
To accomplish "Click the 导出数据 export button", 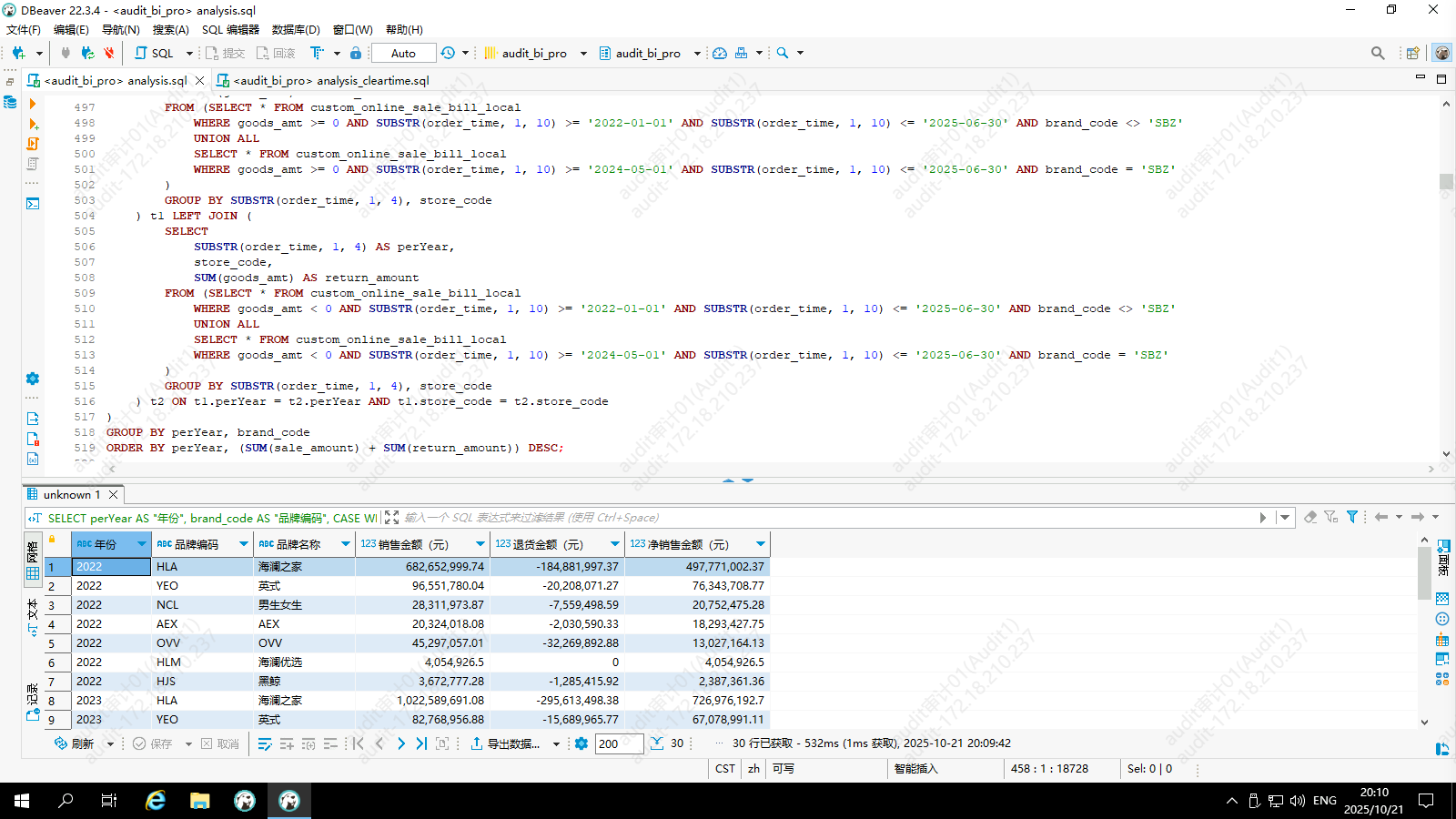I will [505, 743].
